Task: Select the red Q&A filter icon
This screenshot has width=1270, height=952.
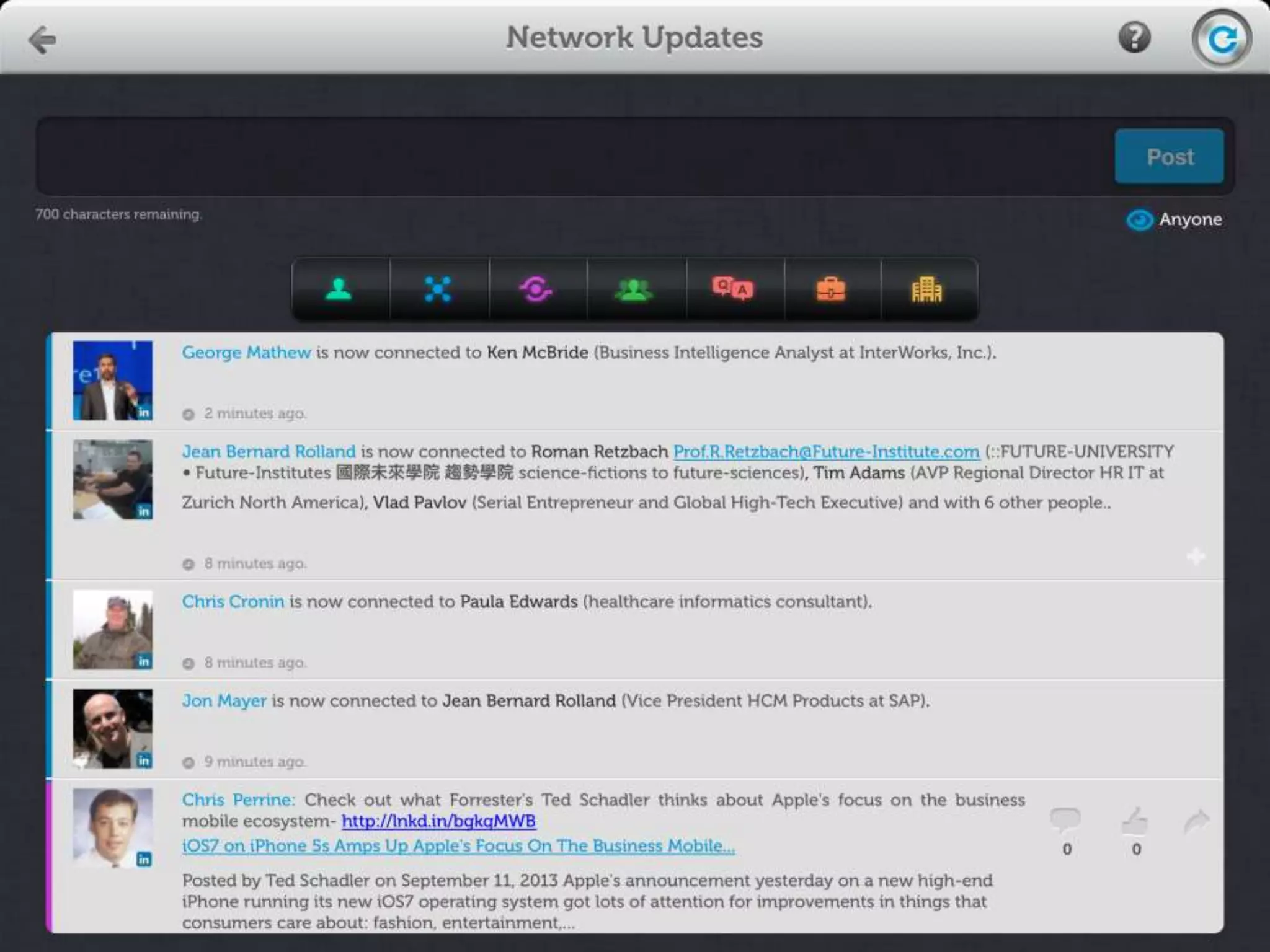Action: pyautogui.click(x=732, y=289)
